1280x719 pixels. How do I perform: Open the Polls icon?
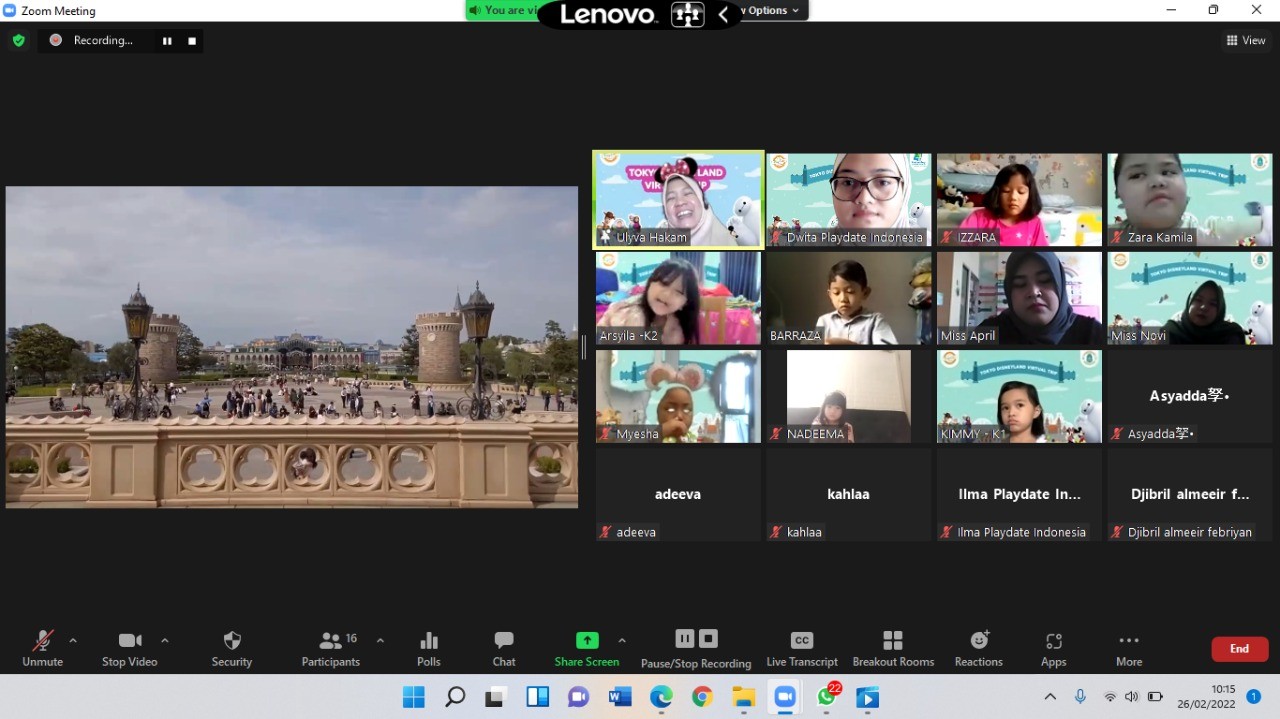coord(429,641)
